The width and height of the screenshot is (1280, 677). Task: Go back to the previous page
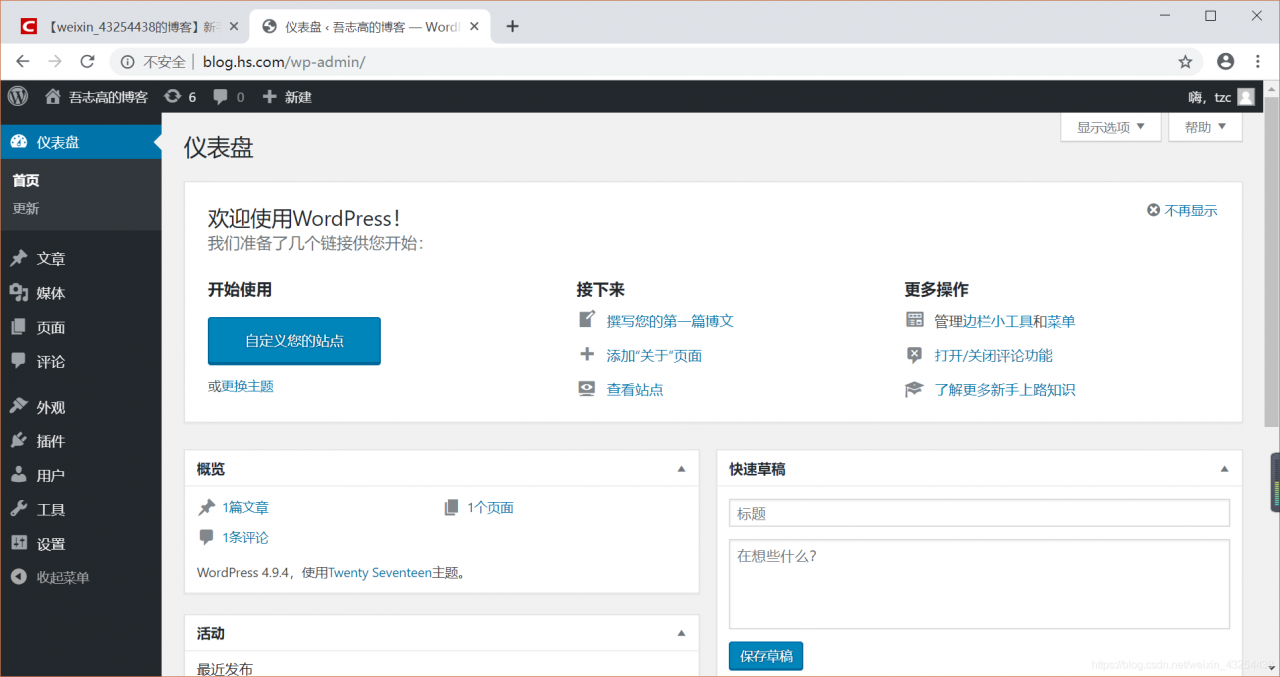[x=23, y=61]
